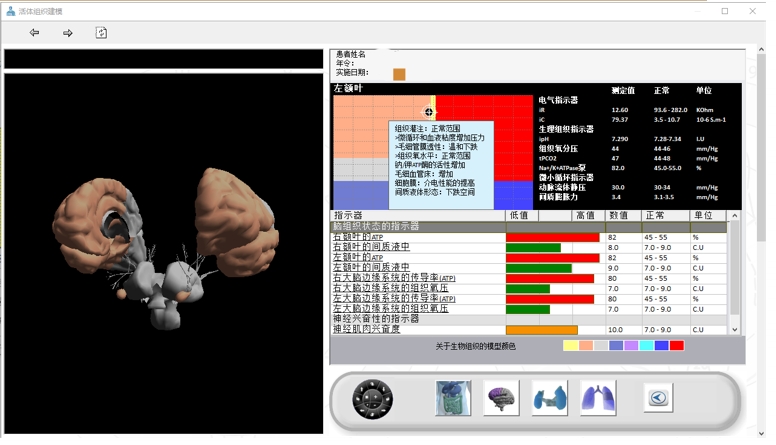Click the 高值 column header

(x=588, y=215)
